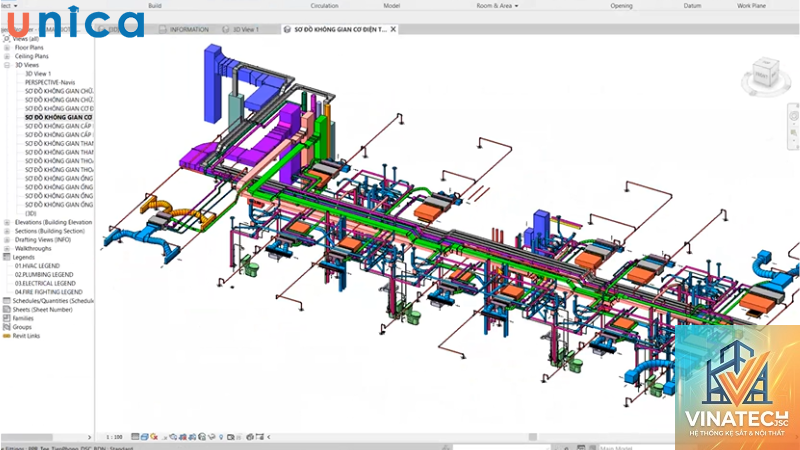Click the Circulation ribbon panel label
This screenshot has height=450, width=800.
324,6
